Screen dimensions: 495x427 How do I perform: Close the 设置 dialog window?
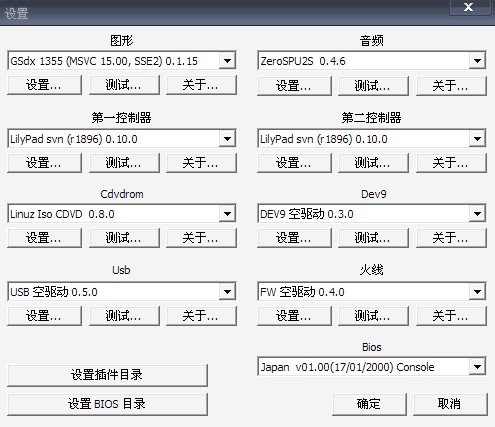pos(469,7)
